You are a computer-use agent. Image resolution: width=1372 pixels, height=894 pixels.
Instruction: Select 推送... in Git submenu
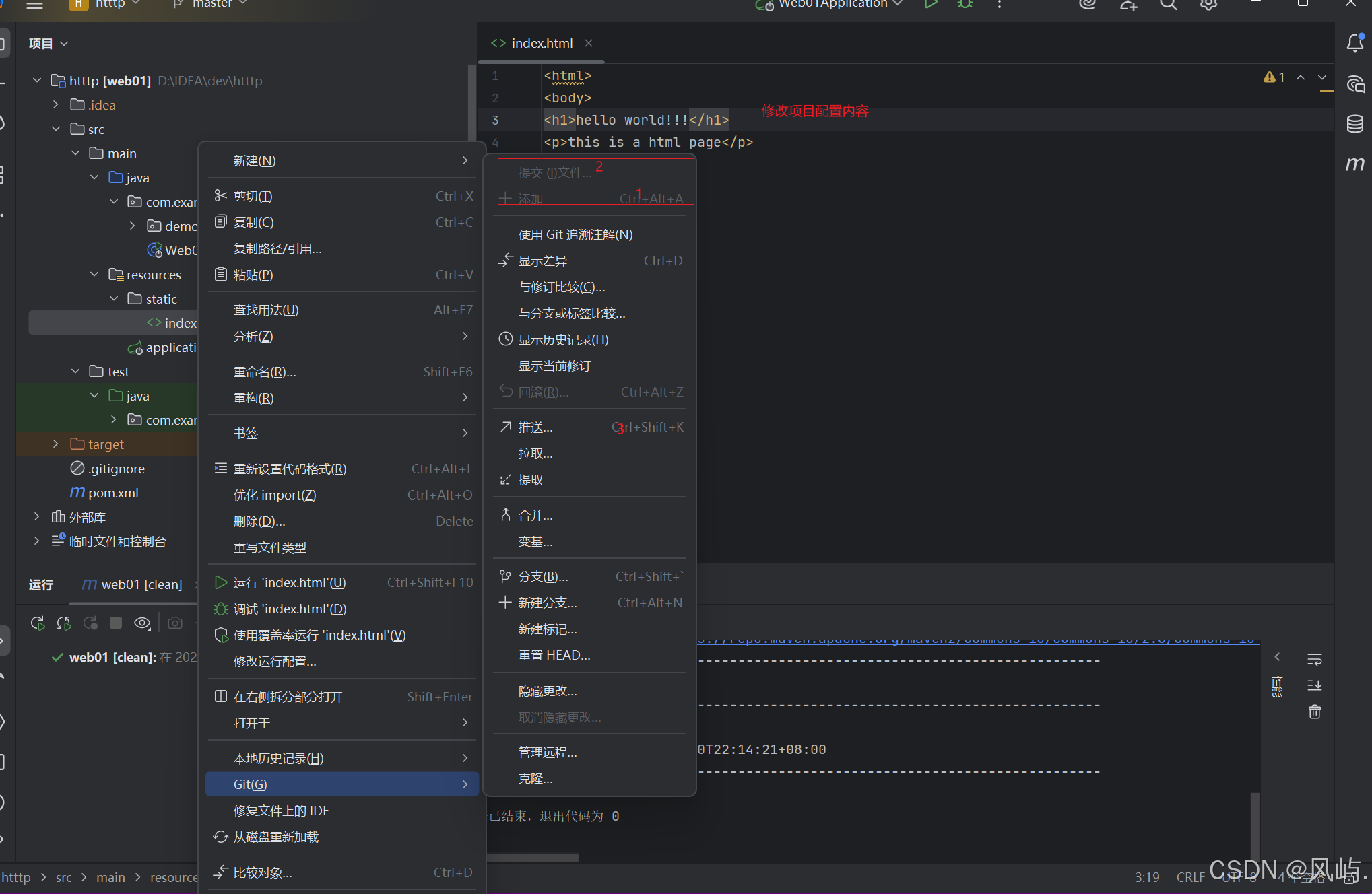(535, 427)
